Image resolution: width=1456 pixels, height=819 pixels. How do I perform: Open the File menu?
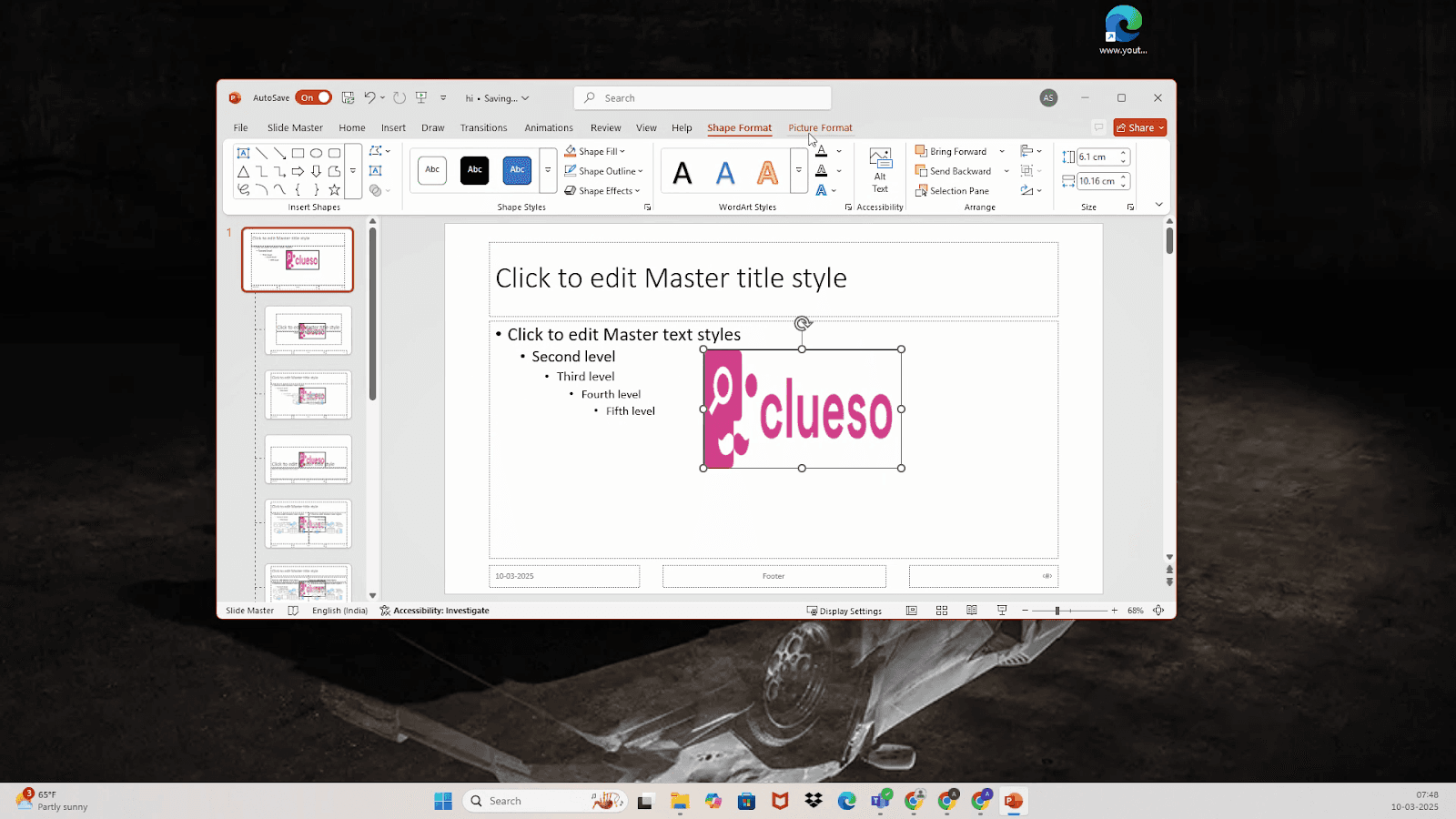pyautogui.click(x=240, y=127)
